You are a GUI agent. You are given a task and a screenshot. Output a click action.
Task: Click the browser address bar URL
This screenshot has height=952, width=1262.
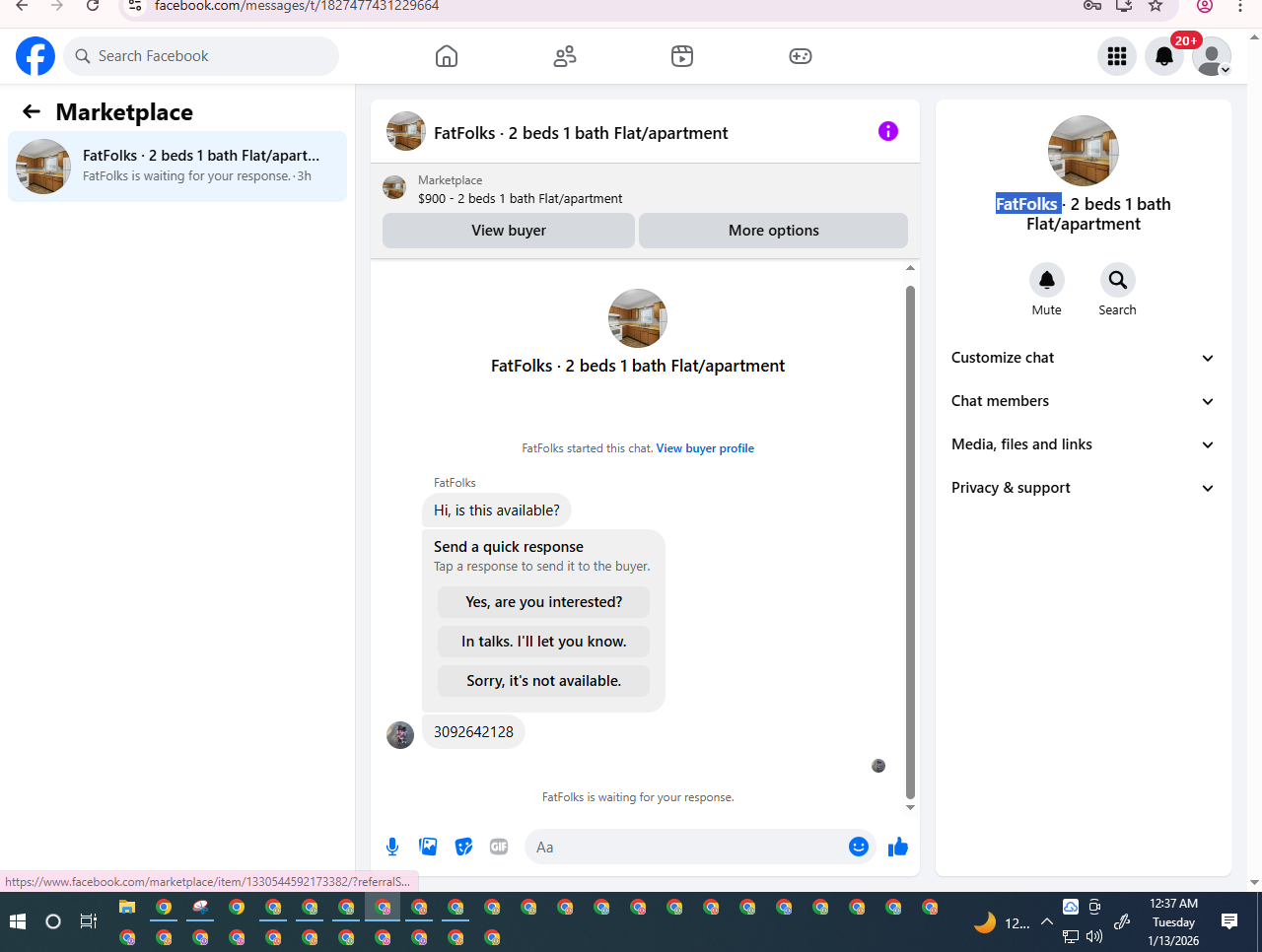click(x=297, y=6)
